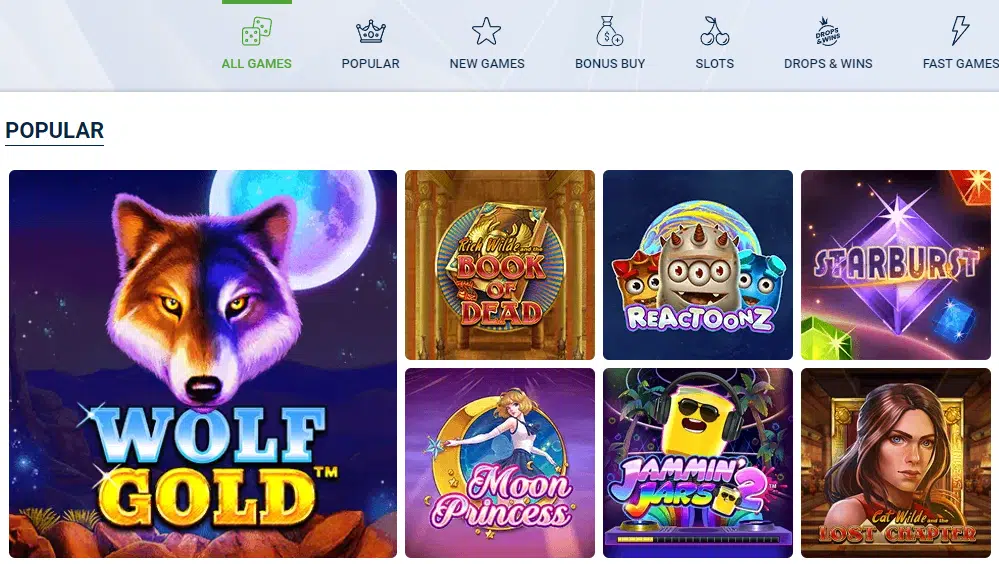Go to BONUS BUY category label
Image resolution: width=999 pixels, height=564 pixels.
(610, 64)
